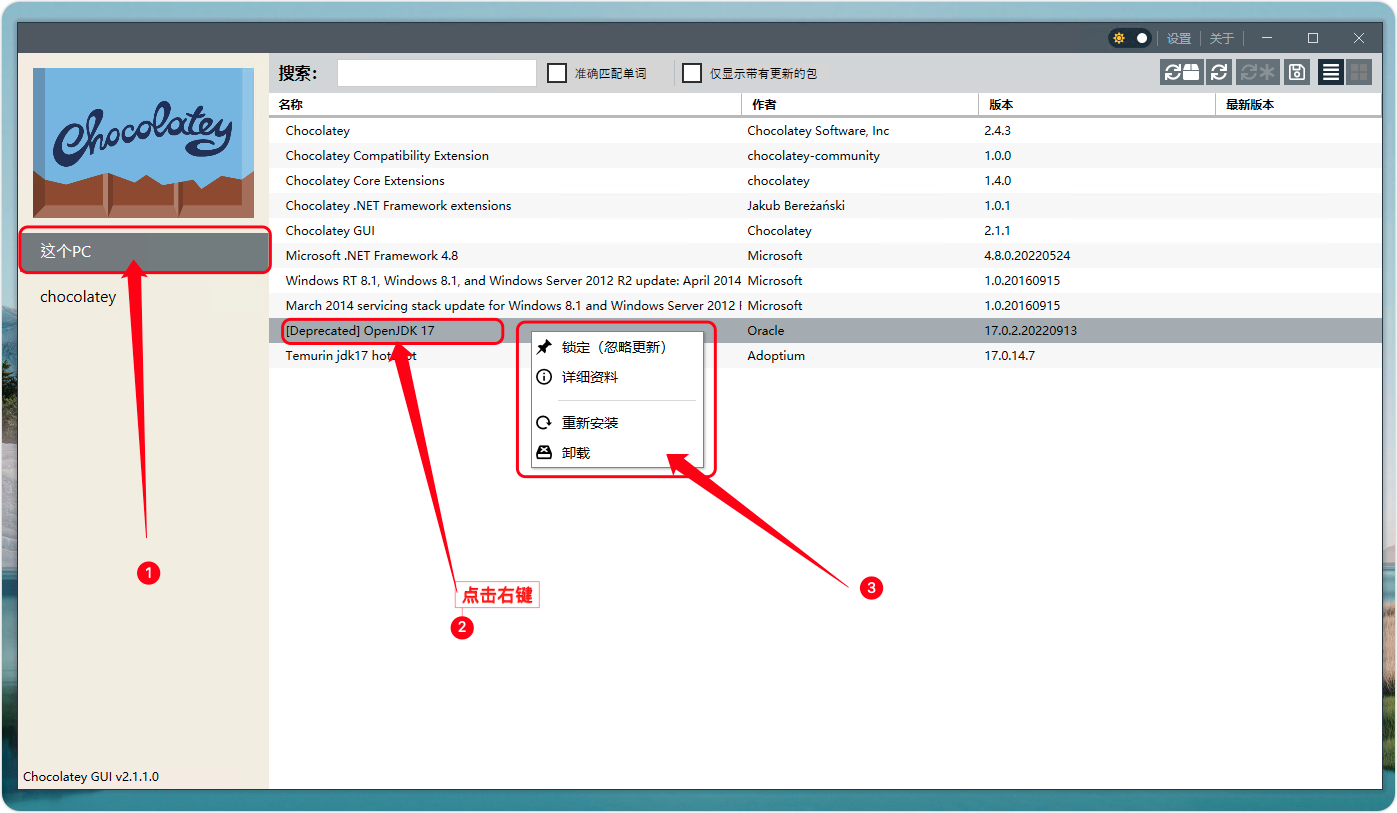Switch to tile grid view icon
Screen dimensions: 1397x813
(x=1358, y=72)
